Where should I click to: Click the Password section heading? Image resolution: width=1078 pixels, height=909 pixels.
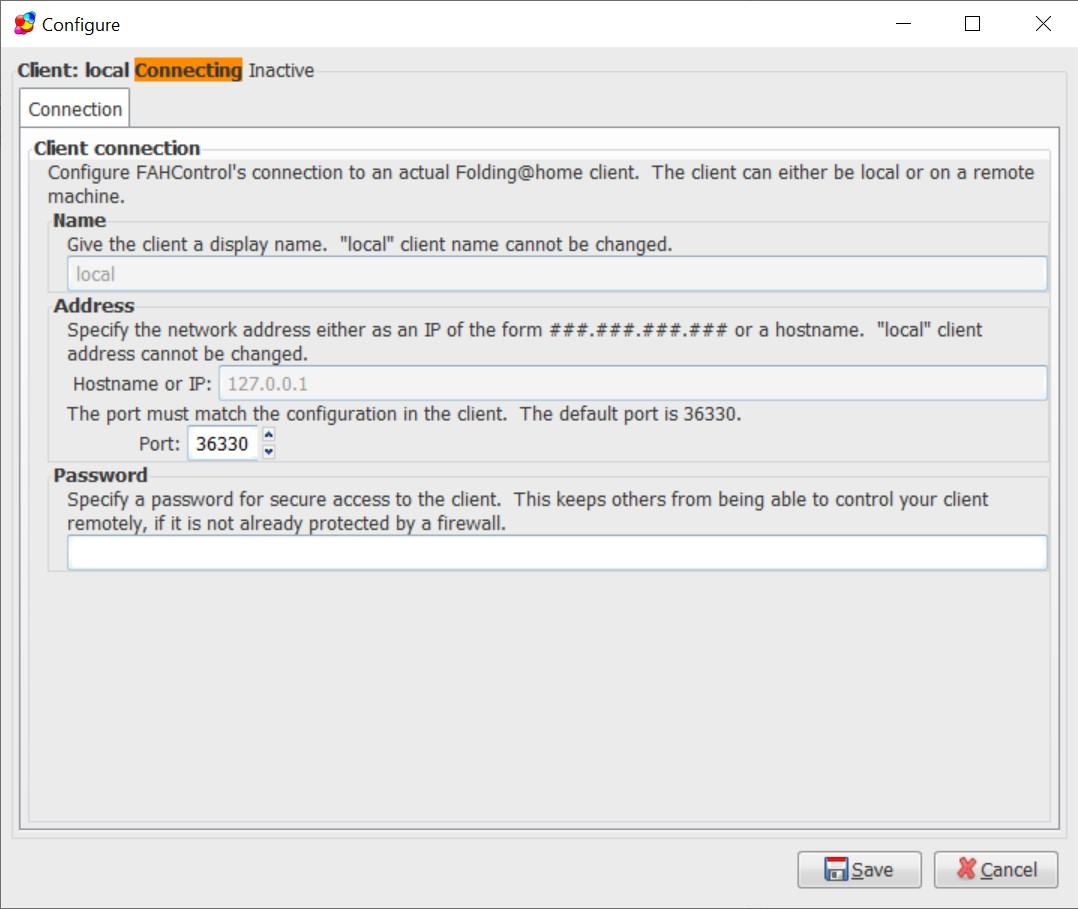tap(100, 475)
